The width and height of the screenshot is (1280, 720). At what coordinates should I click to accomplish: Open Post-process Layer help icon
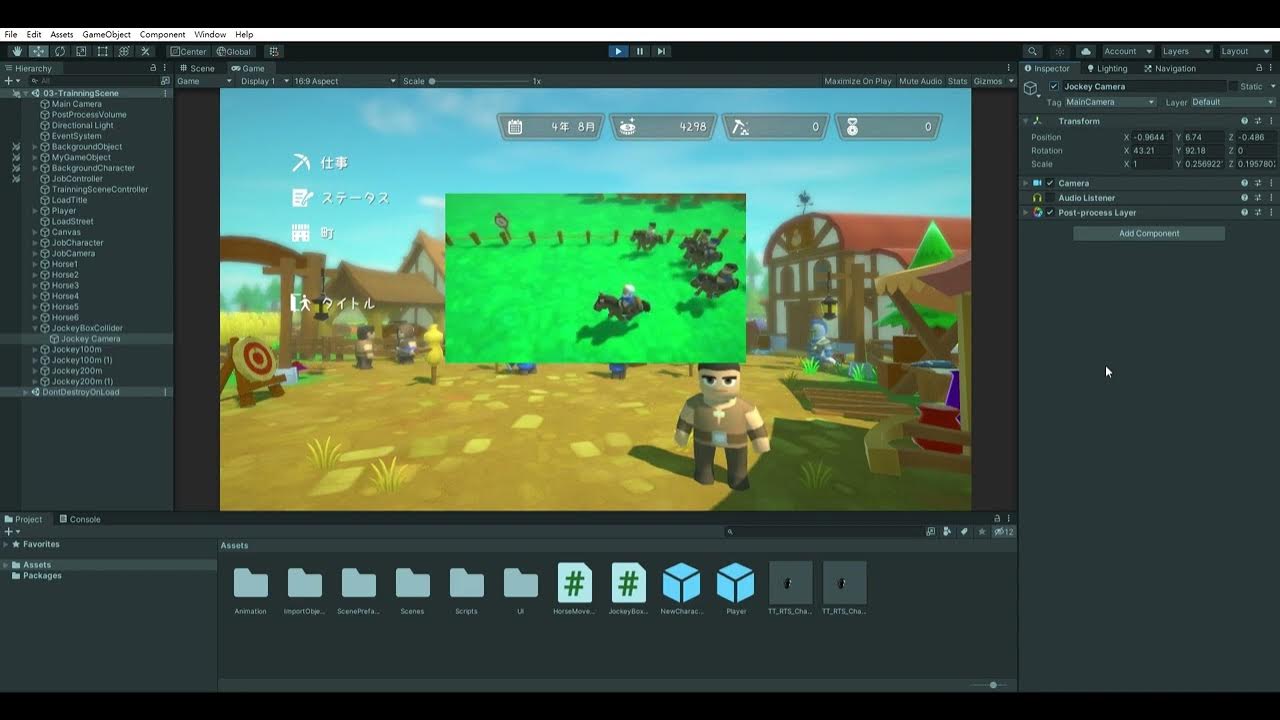(x=1244, y=212)
